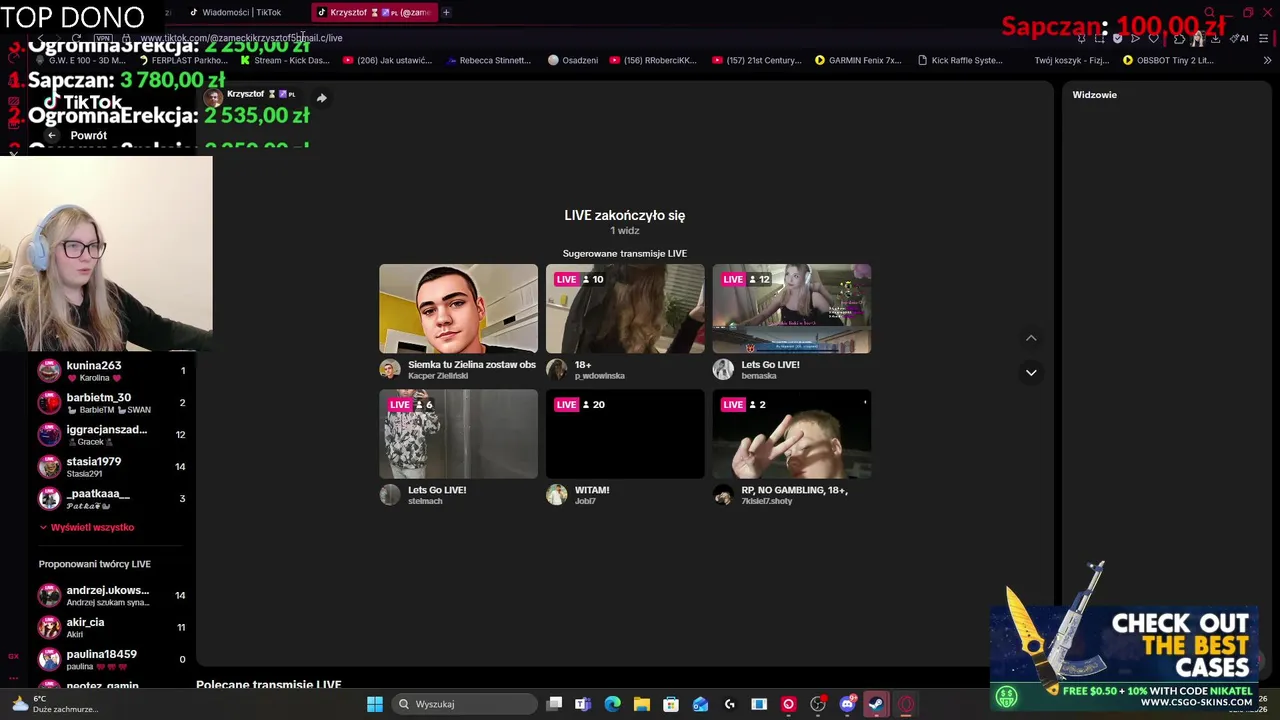Select _paatkaaa__ in the sidebar list
This screenshot has width=1280, height=720.
click(x=112, y=499)
